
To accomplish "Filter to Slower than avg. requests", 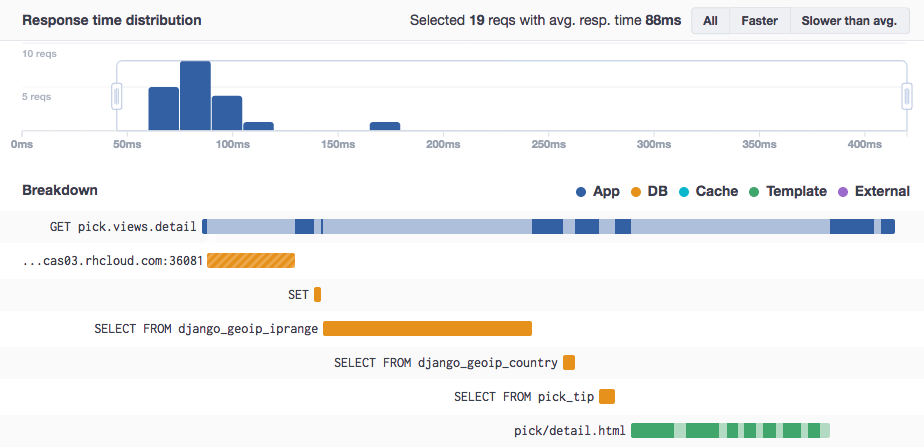I will coord(849,20).
